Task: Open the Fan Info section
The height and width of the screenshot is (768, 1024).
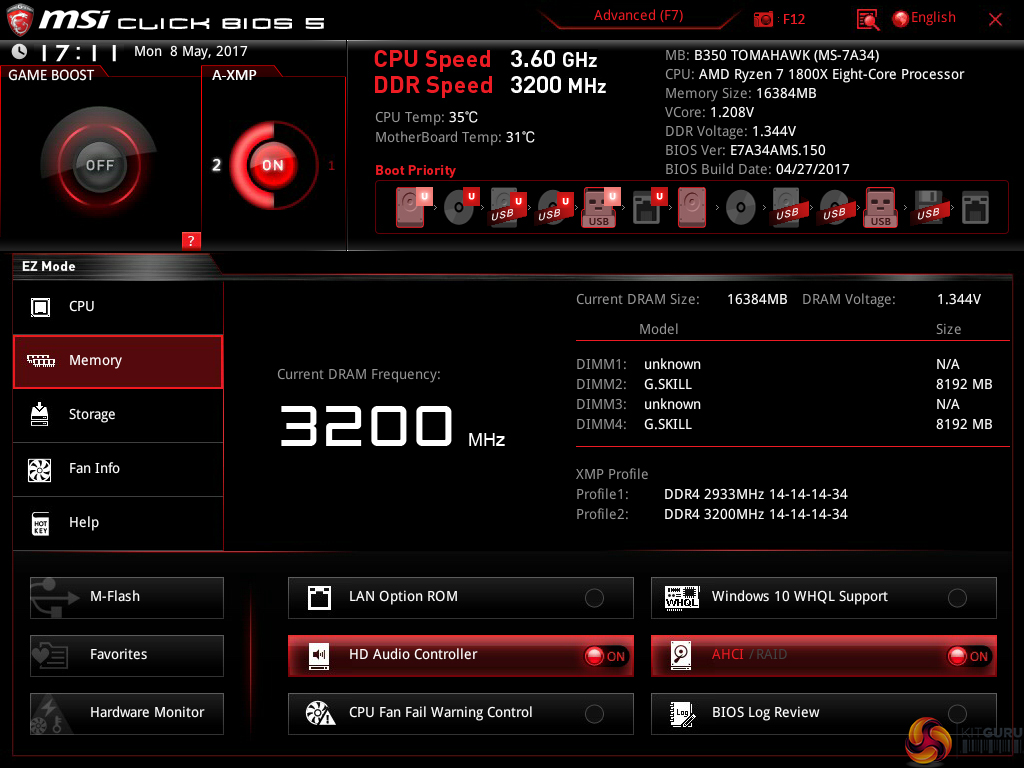Action: [118, 469]
